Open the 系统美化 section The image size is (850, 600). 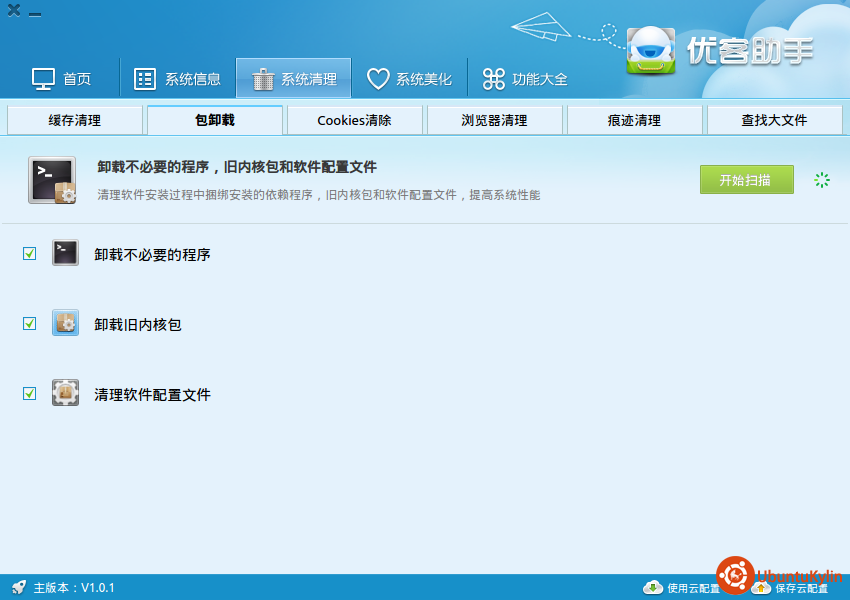click(409, 79)
